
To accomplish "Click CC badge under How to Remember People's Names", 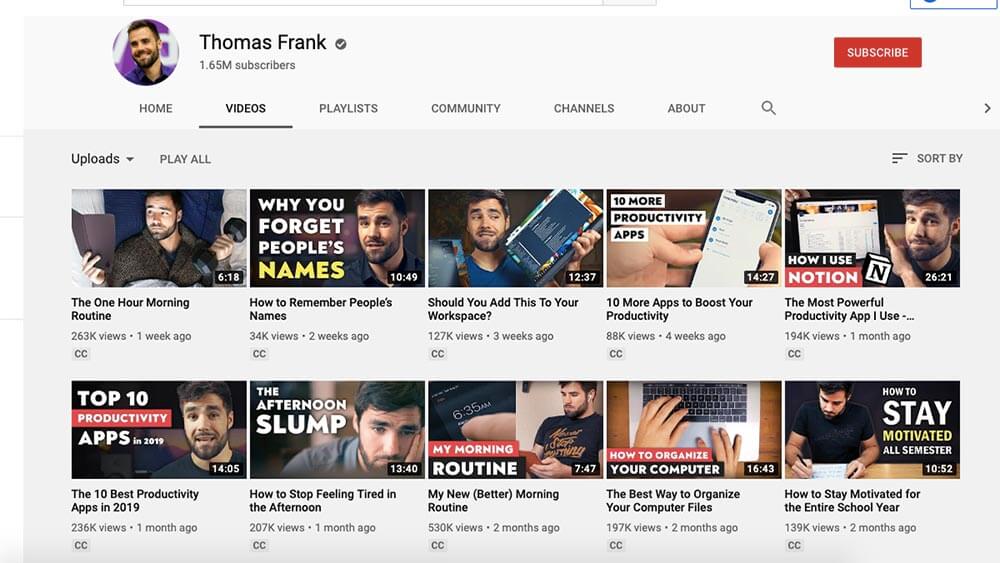I will click(259, 354).
